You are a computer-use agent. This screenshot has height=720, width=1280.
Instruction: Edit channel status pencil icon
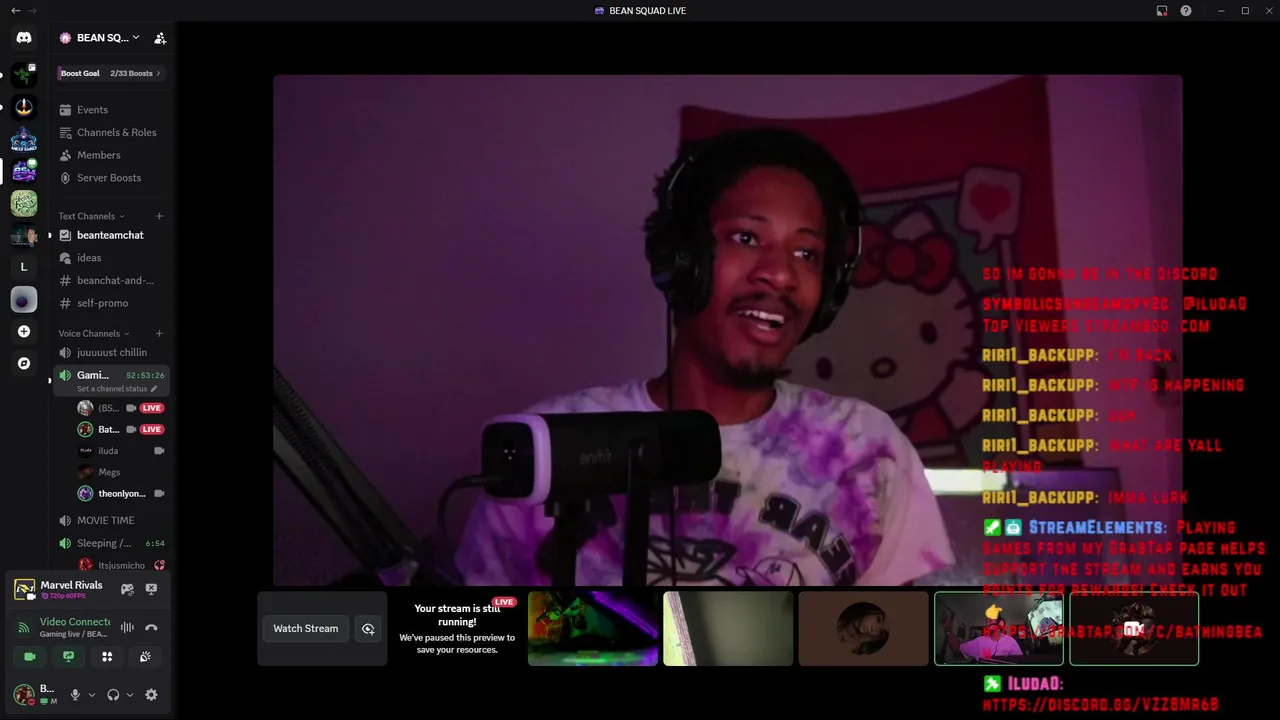pyautogui.click(x=154, y=388)
